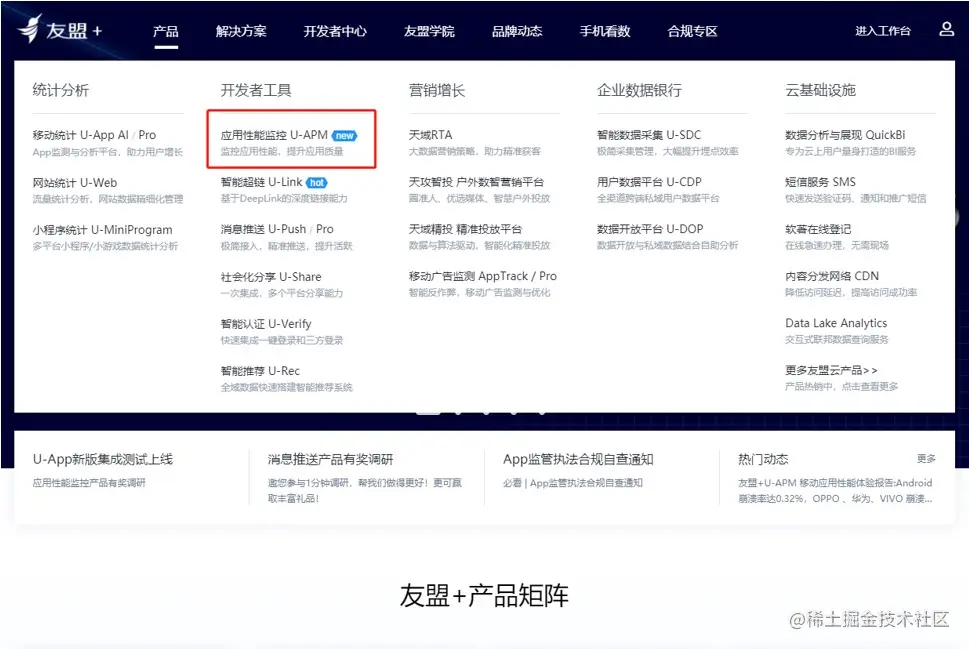Screen dimensions: 969x649
Task: Click the 开发者工具 category heading
Action: pos(256,90)
